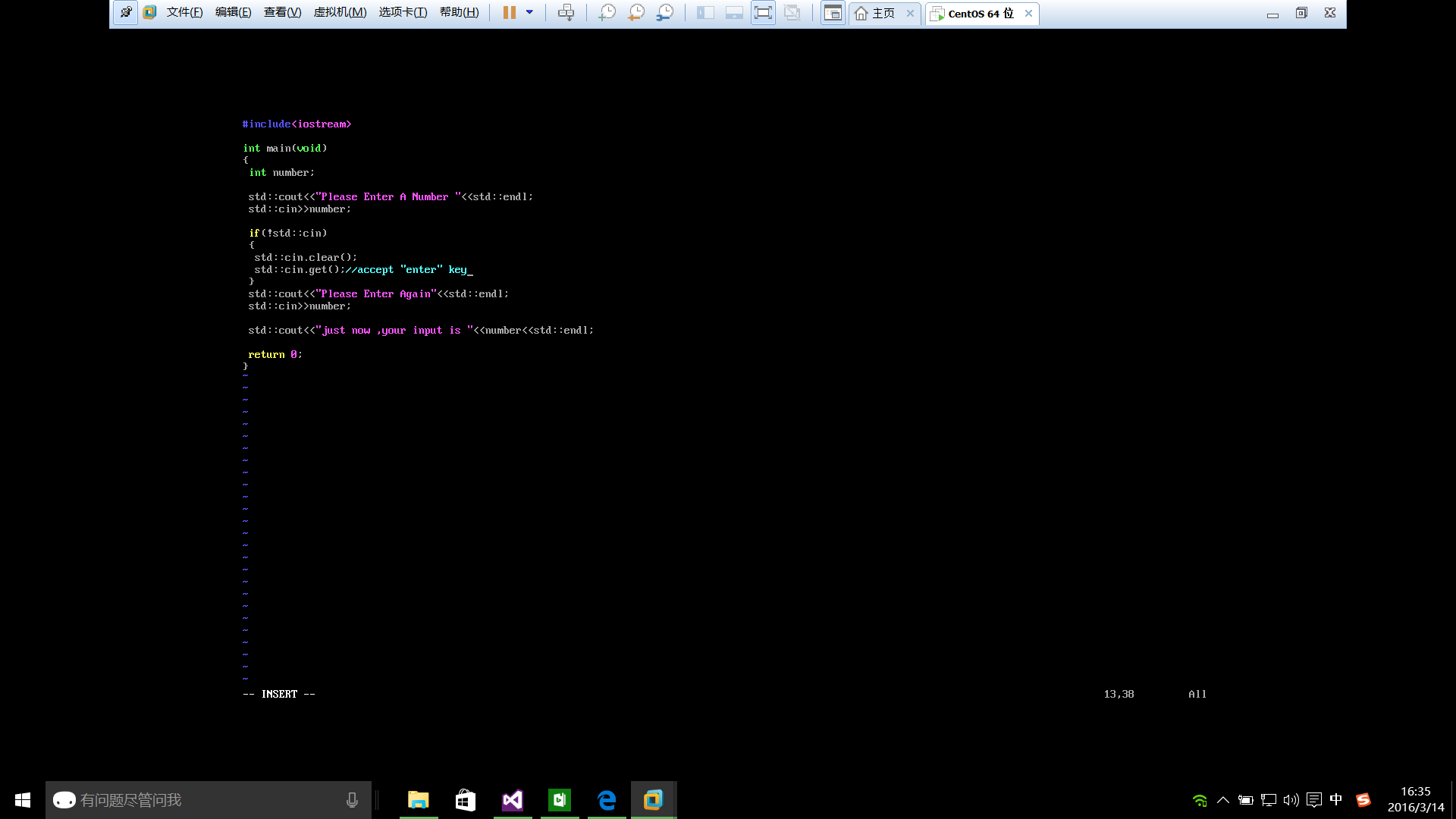Toggle the thumbnail bar icon
The height and width of the screenshot is (819, 1456).
734,12
